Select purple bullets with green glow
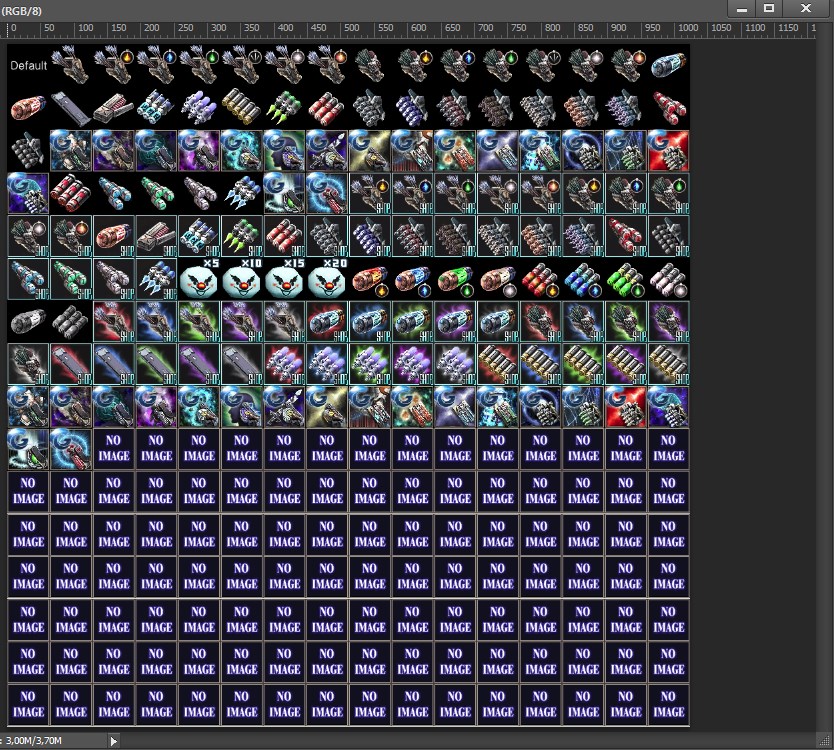The height and width of the screenshot is (750, 834). click(x=370, y=364)
